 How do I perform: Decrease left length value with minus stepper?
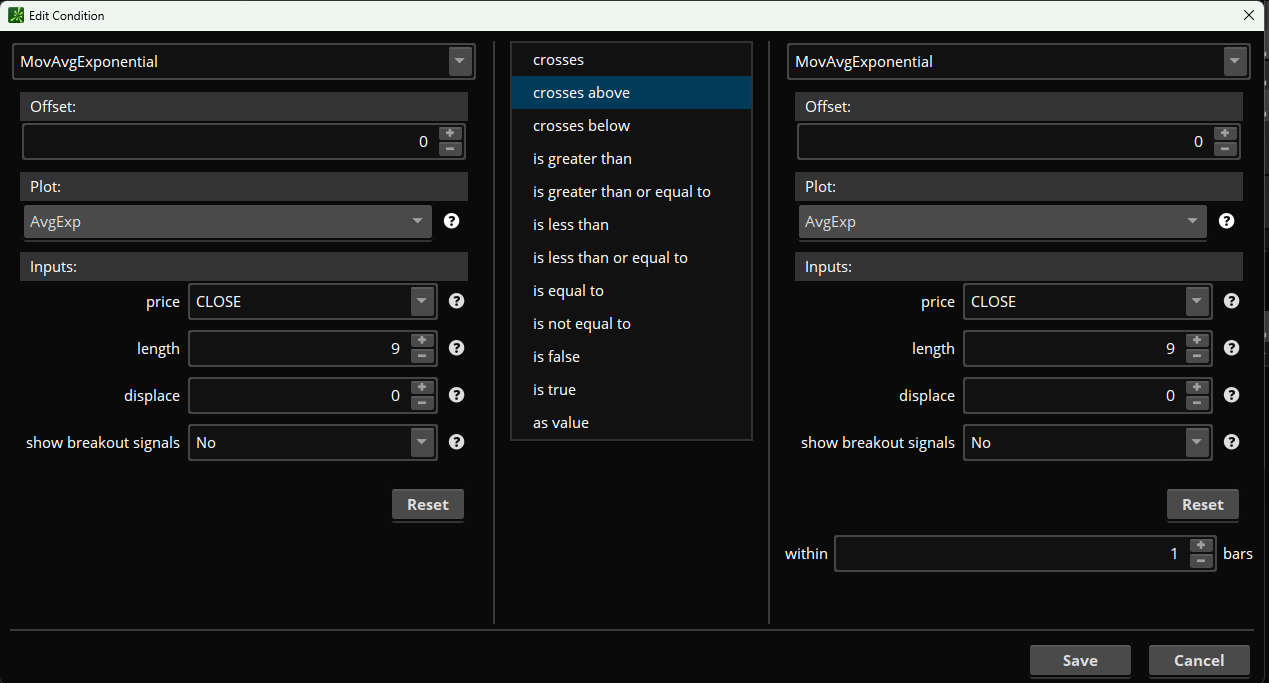pos(422,356)
